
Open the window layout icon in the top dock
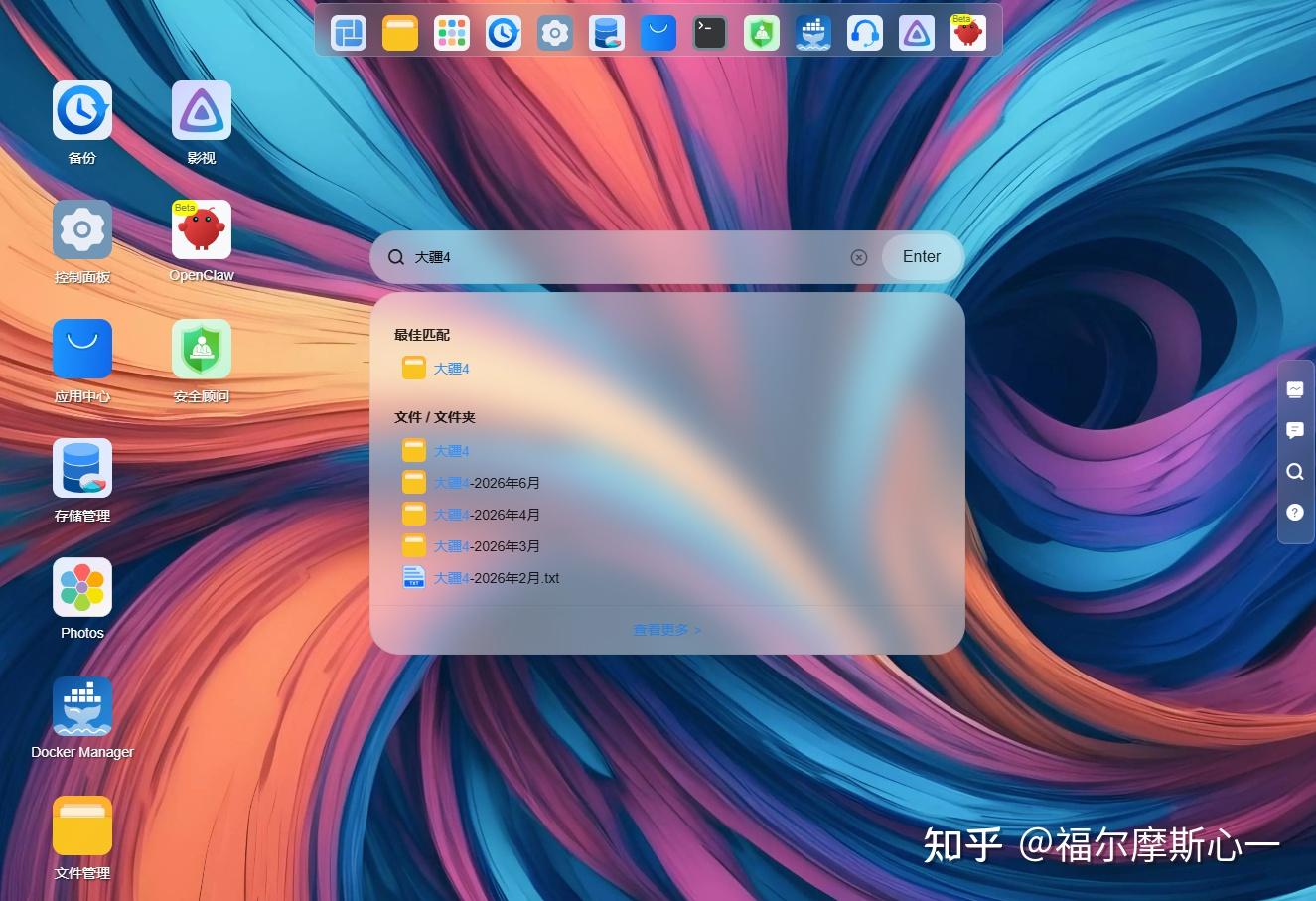coord(349,33)
